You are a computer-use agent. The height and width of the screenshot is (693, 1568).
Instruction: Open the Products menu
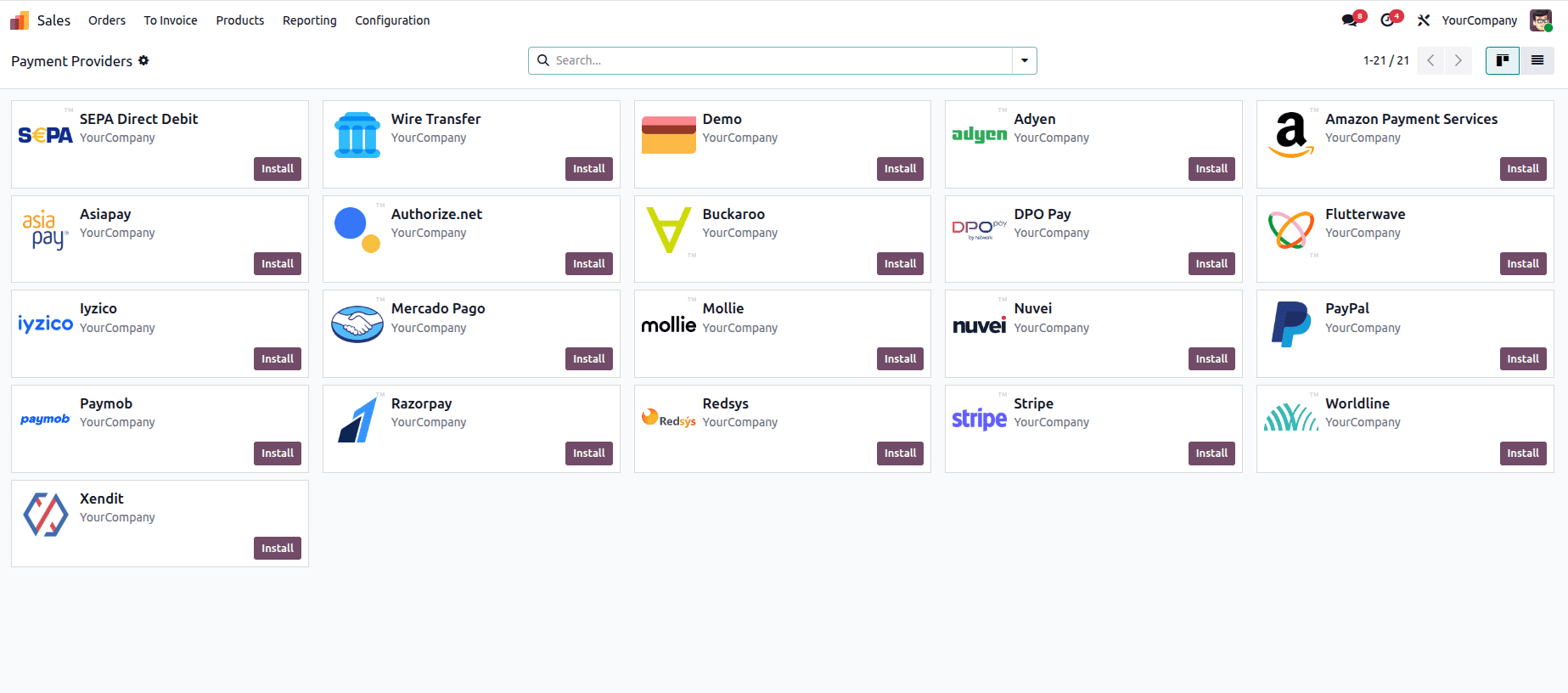click(240, 20)
